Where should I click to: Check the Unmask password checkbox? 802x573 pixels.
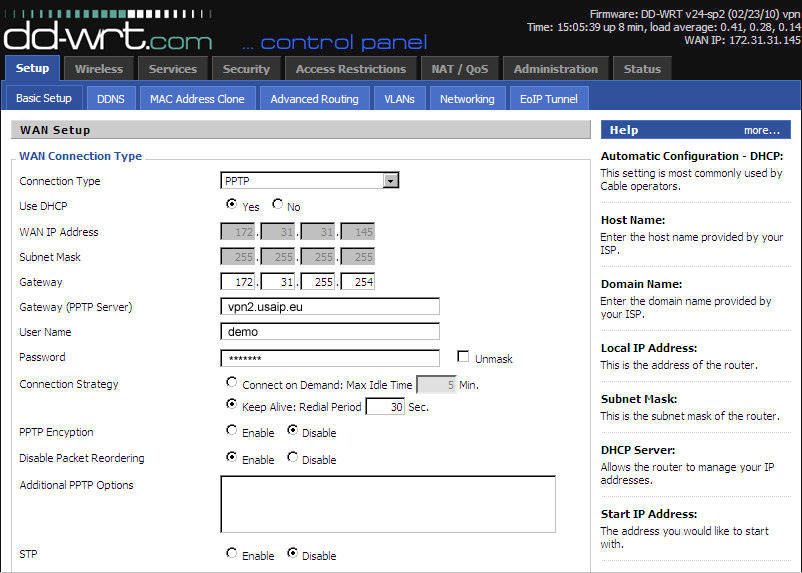click(x=463, y=356)
